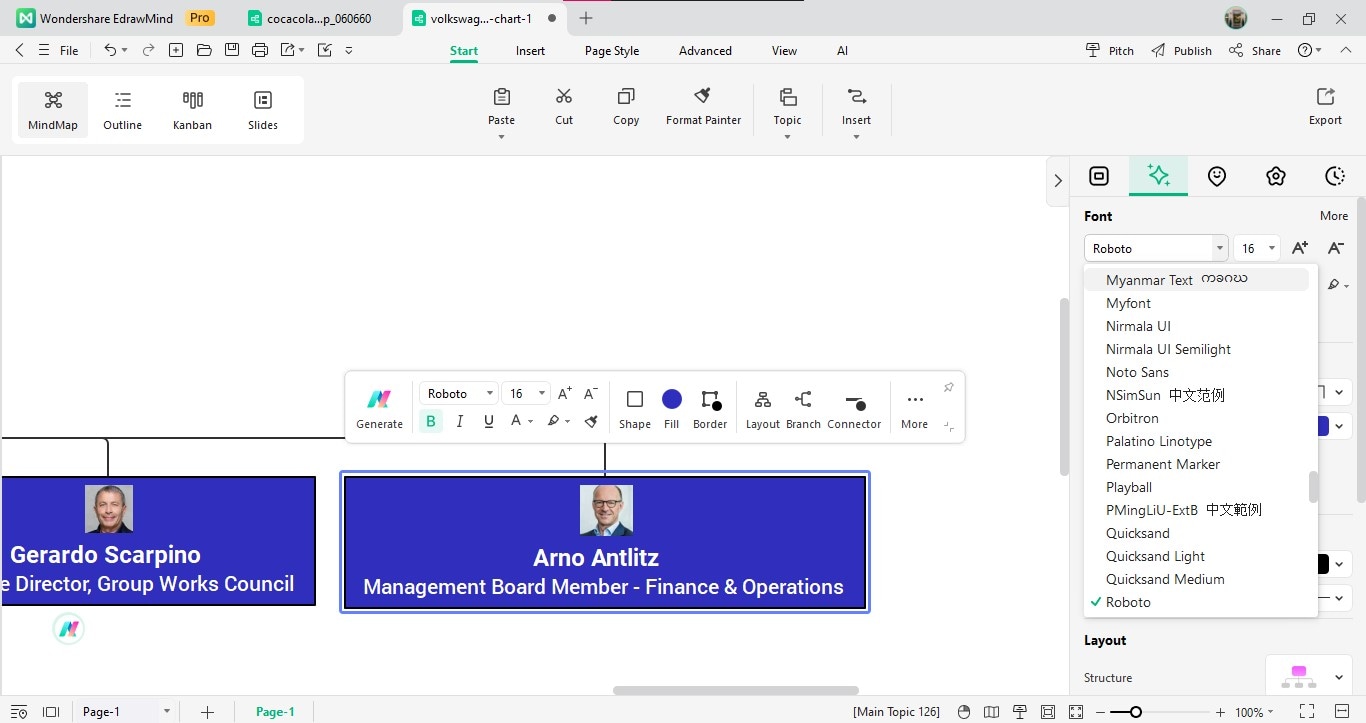
Task: Open the smiley sticker panel tab
Action: [1217, 176]
